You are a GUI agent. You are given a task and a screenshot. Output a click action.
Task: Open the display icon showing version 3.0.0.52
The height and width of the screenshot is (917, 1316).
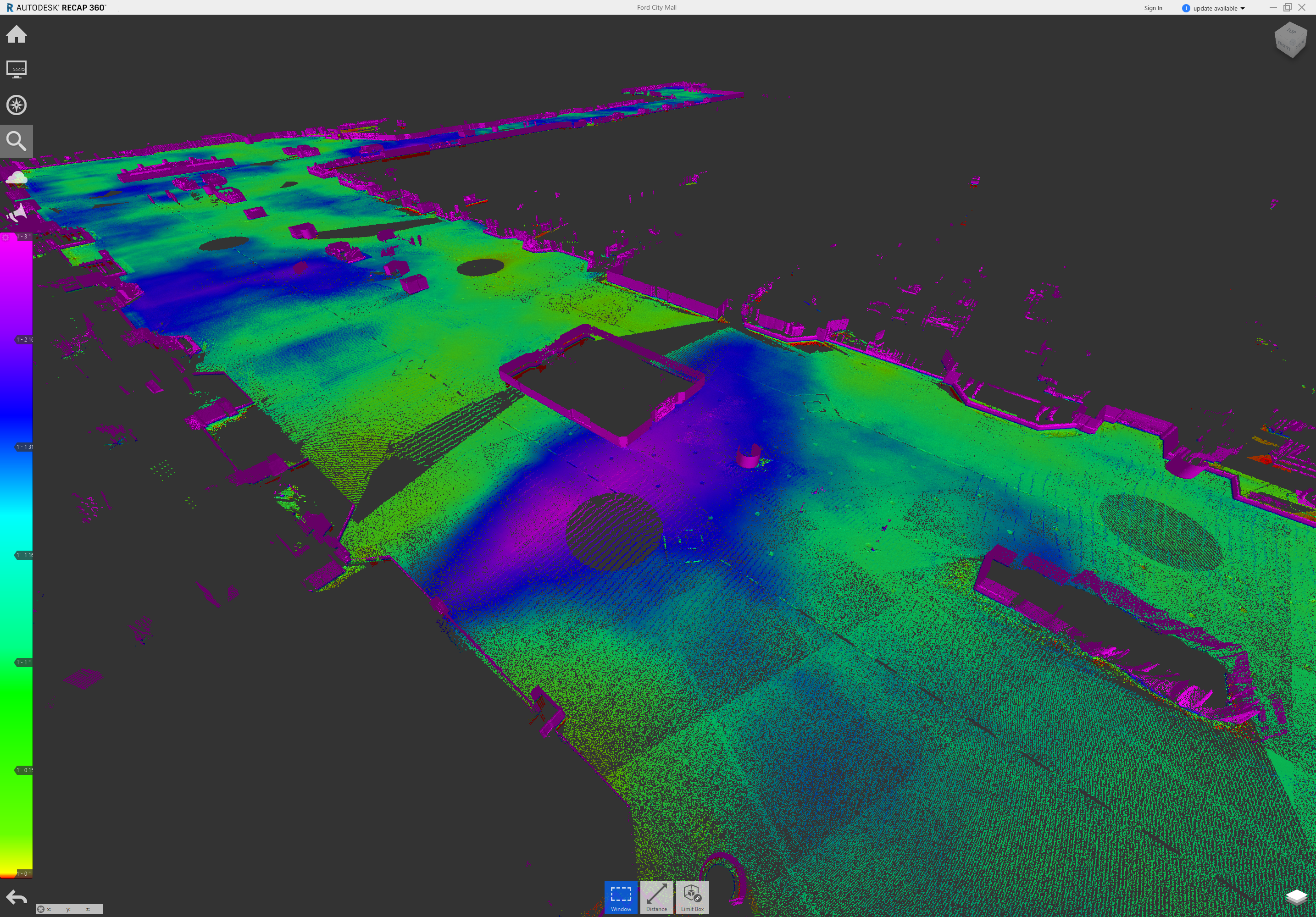pyautogui.click(x=17, y=69)
